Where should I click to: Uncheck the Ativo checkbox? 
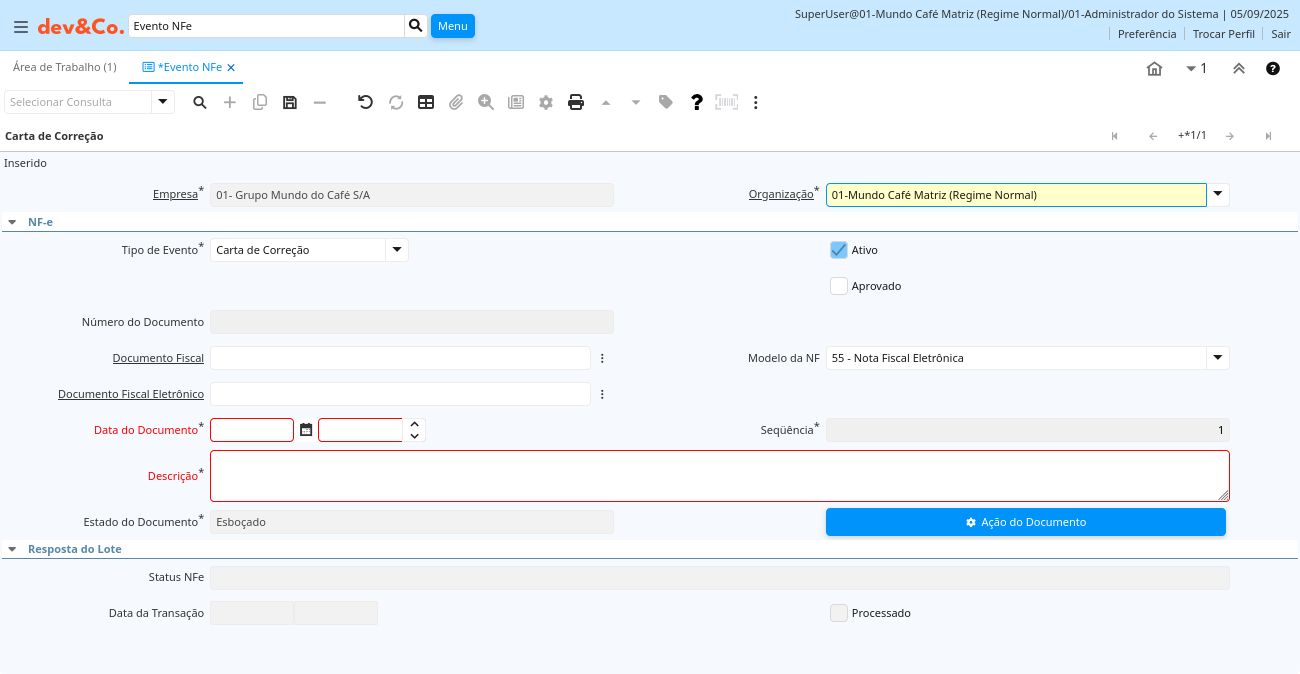tap(839, 250)
